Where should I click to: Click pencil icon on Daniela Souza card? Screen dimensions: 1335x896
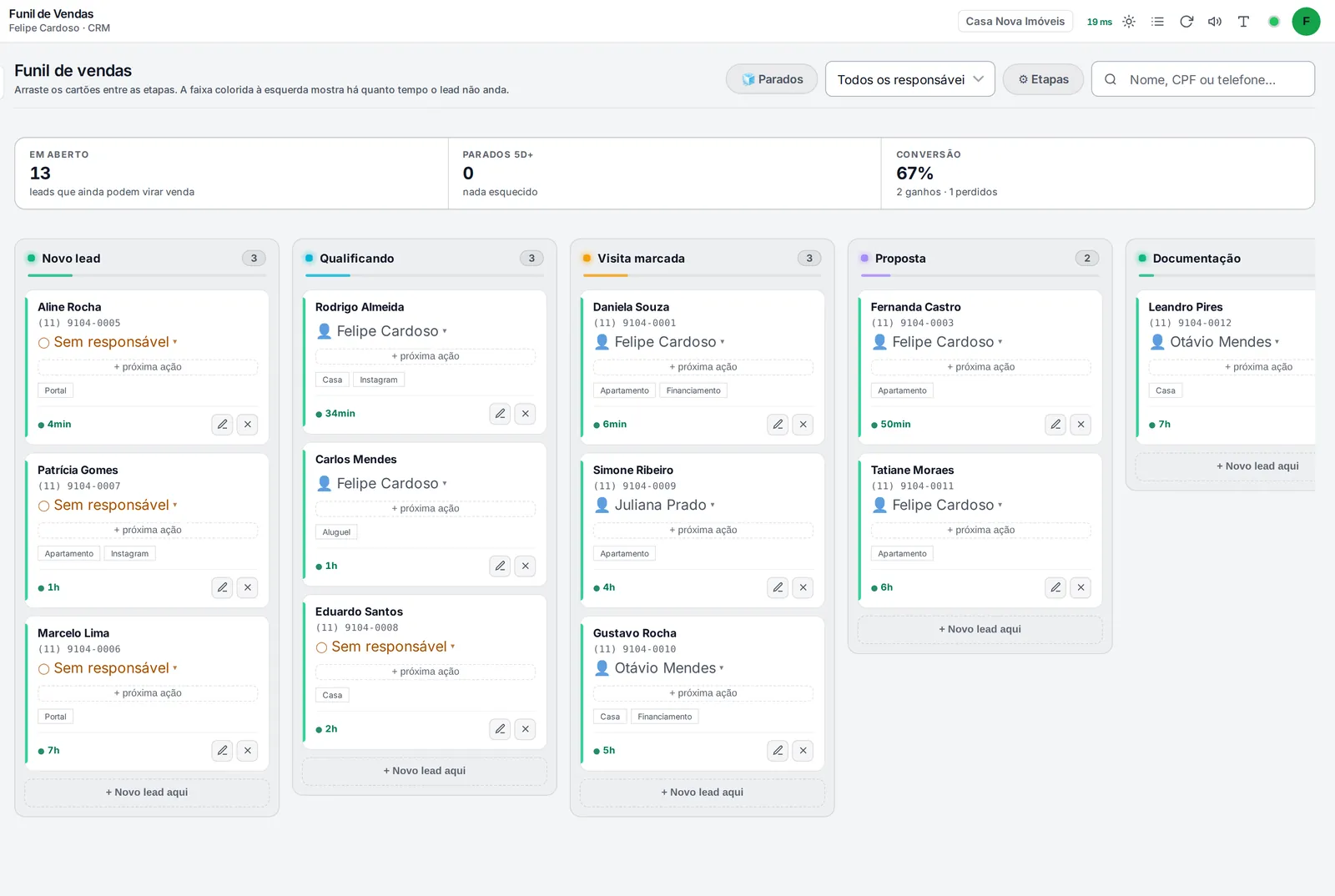coord(778,425)
